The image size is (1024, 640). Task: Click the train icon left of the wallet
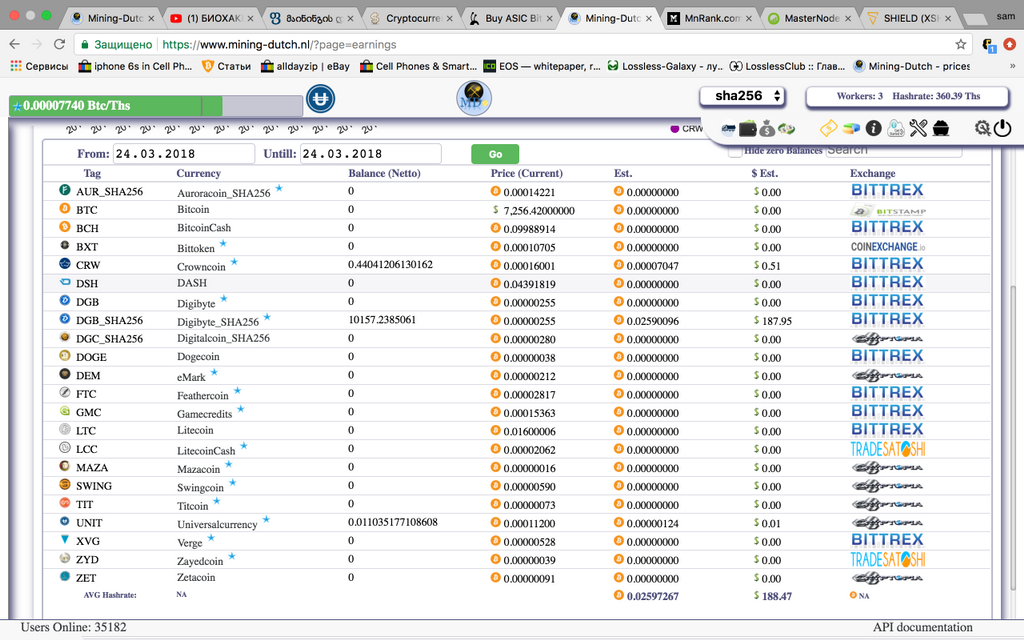[x=729, y=129]
